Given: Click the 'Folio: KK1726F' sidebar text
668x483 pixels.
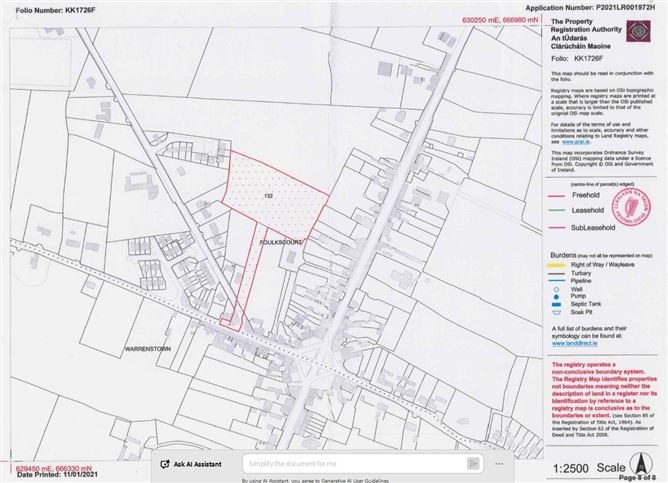Looking at the screenshot, I should [577, 59].
